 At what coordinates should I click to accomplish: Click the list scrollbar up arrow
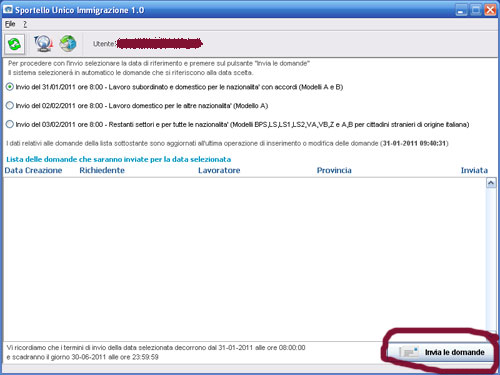coord(491,183)
